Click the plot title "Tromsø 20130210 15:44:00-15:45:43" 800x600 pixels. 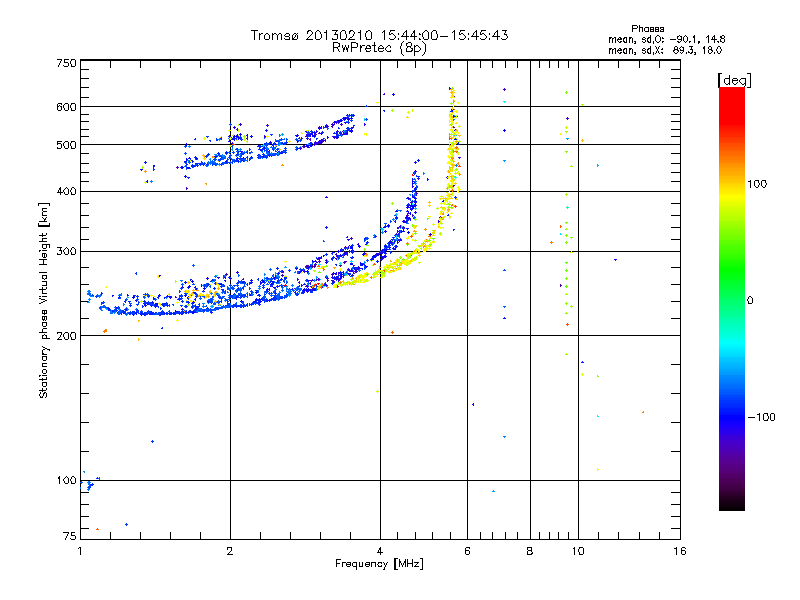[379, 35]
